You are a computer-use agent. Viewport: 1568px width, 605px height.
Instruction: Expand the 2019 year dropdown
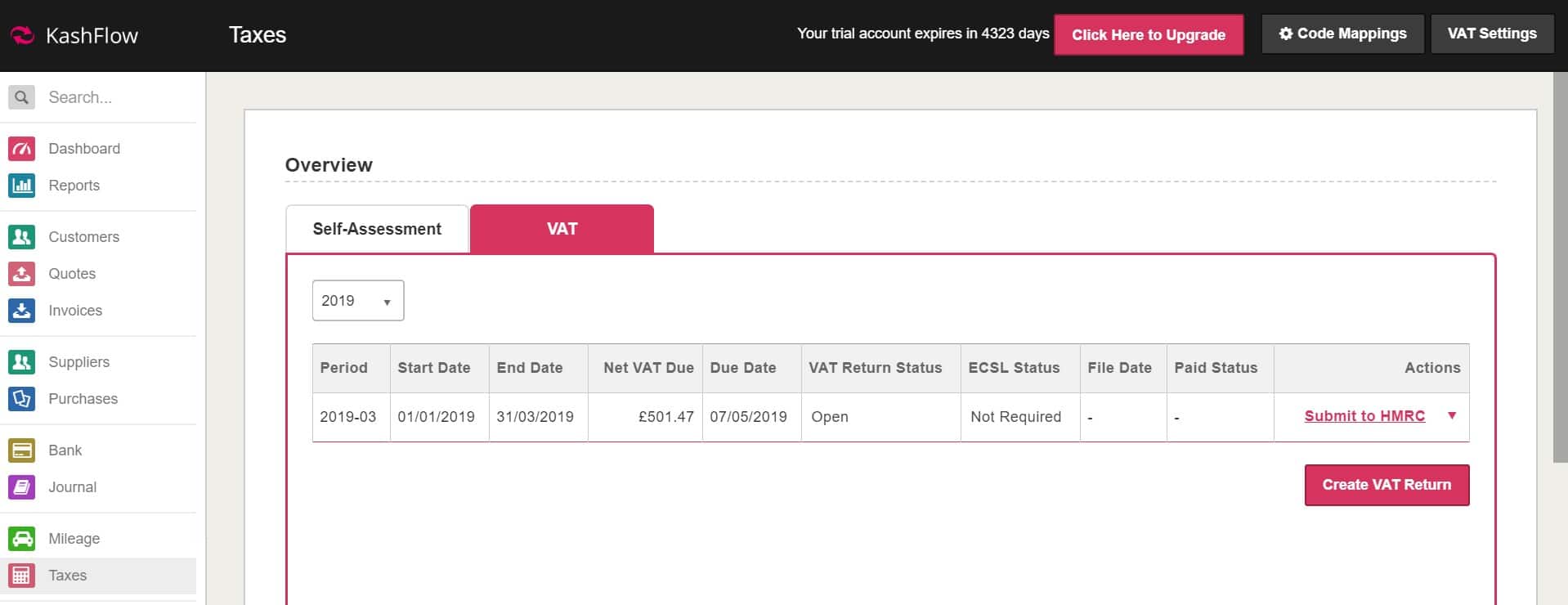357,301
